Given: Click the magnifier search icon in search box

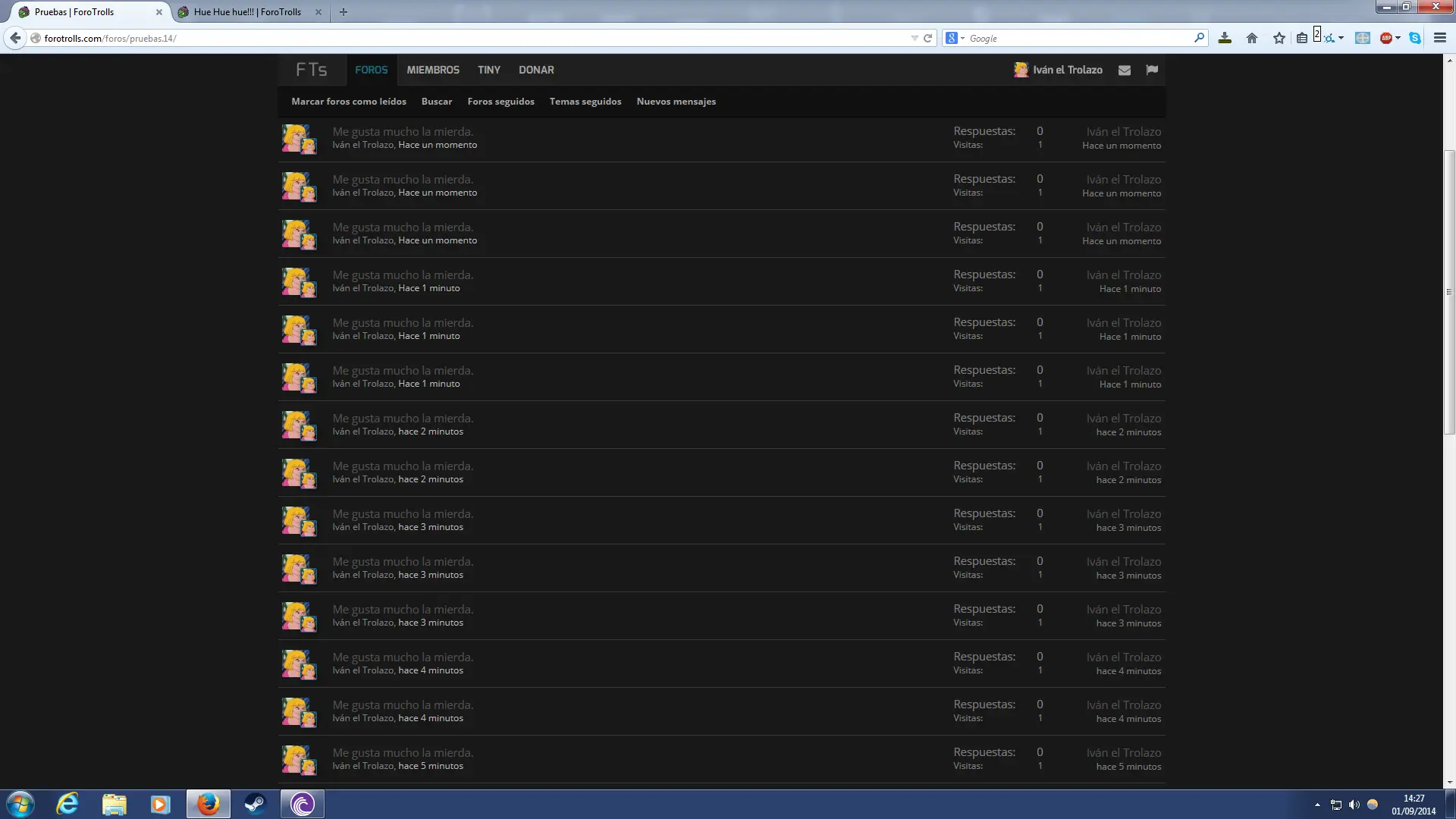Looking at the screenshot, I should point(1199,38).
